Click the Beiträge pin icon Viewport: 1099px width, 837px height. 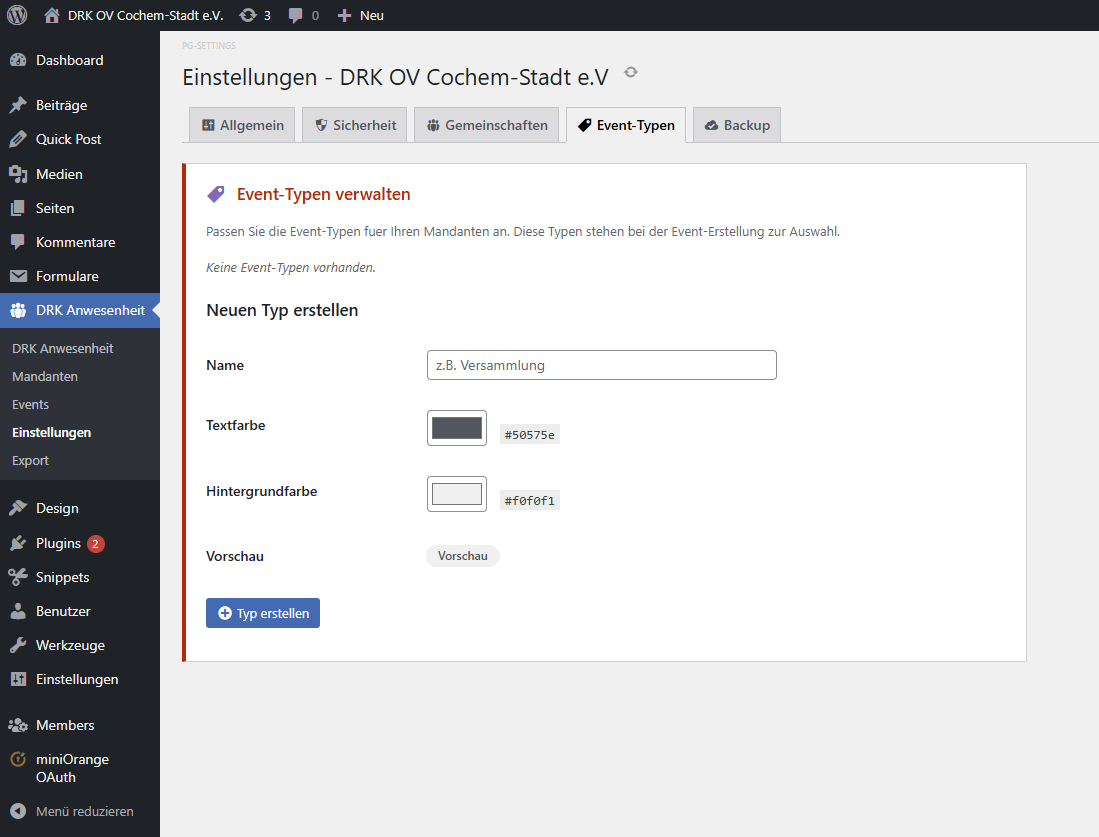click(x=18, y=105)
